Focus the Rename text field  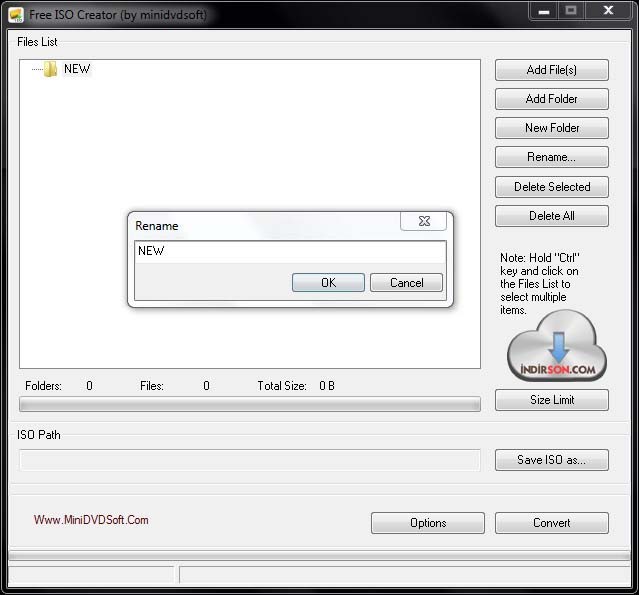(291, 251)
